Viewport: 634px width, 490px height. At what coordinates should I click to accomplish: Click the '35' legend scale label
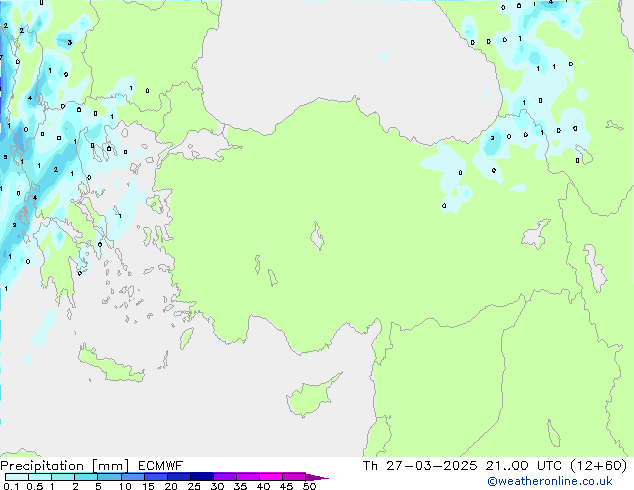click(240, 486)
